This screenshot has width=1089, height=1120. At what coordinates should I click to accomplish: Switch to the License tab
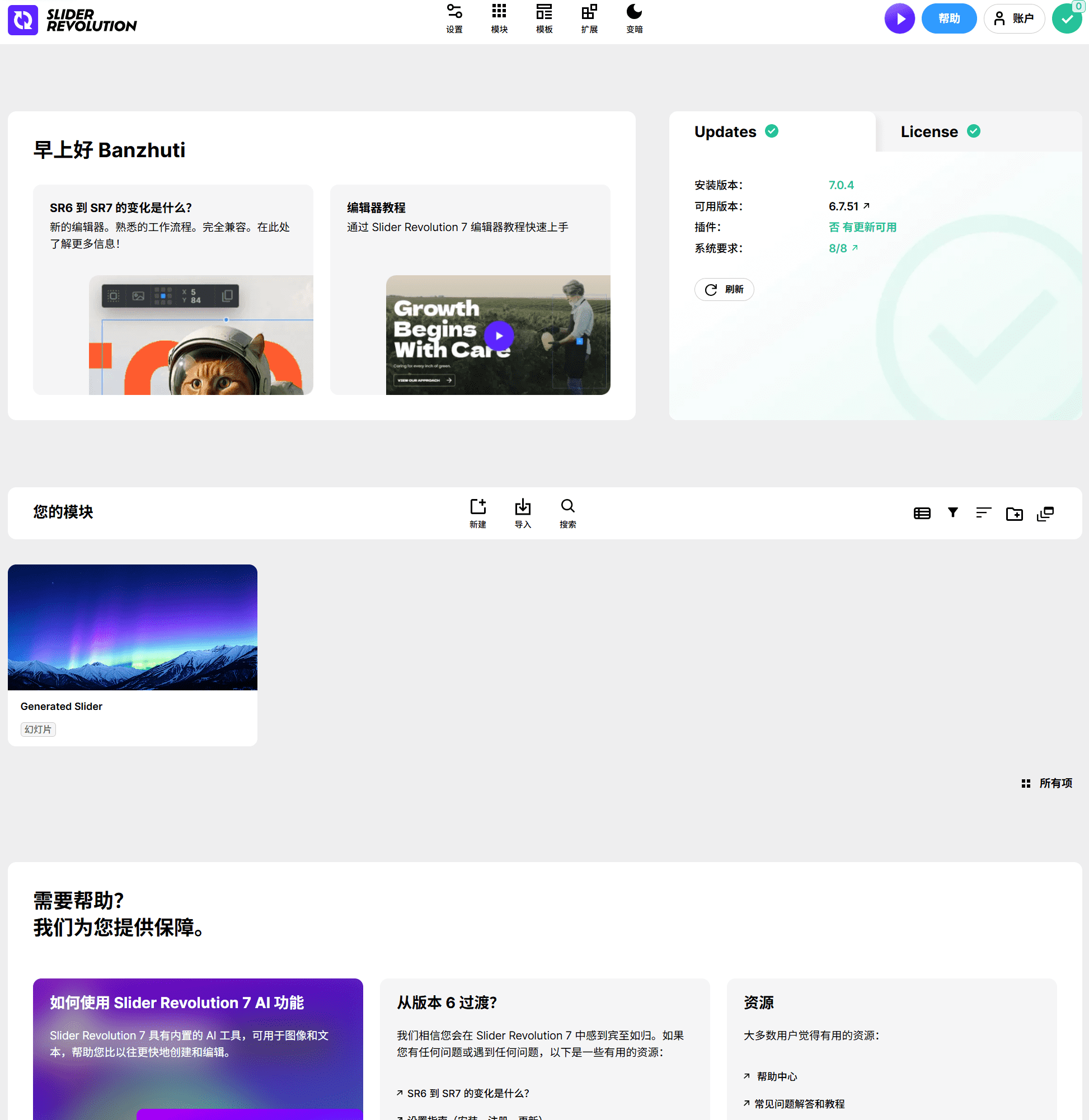pyautogui.click(x=979, y=131)
